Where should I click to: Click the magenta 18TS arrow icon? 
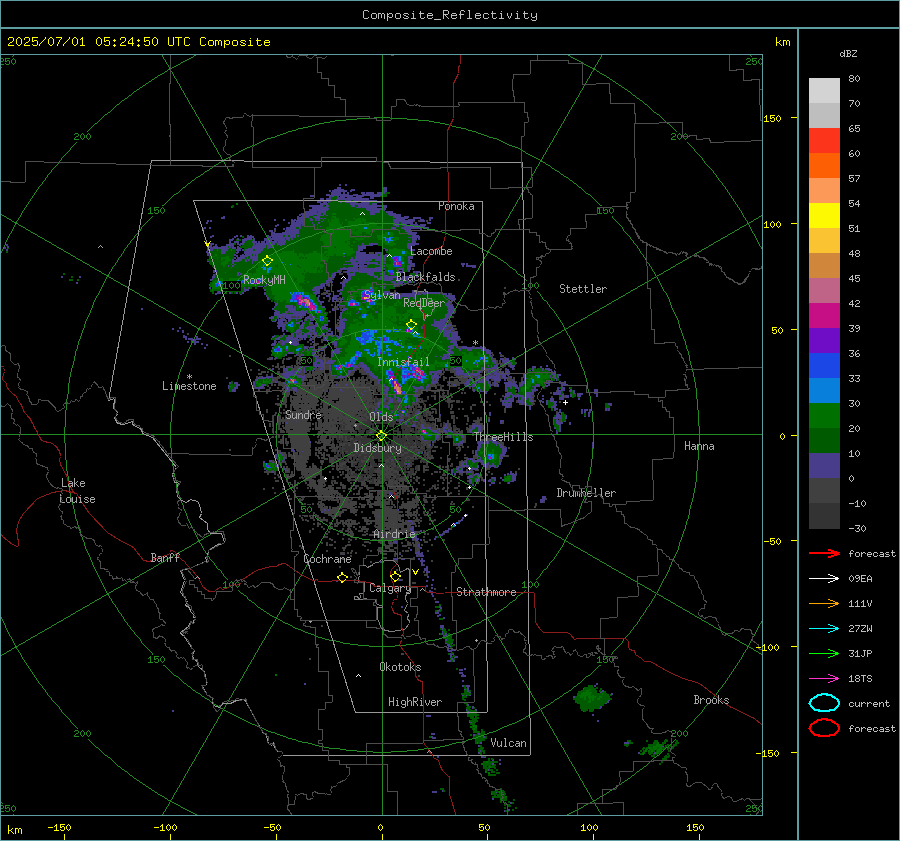coord(824,679)
